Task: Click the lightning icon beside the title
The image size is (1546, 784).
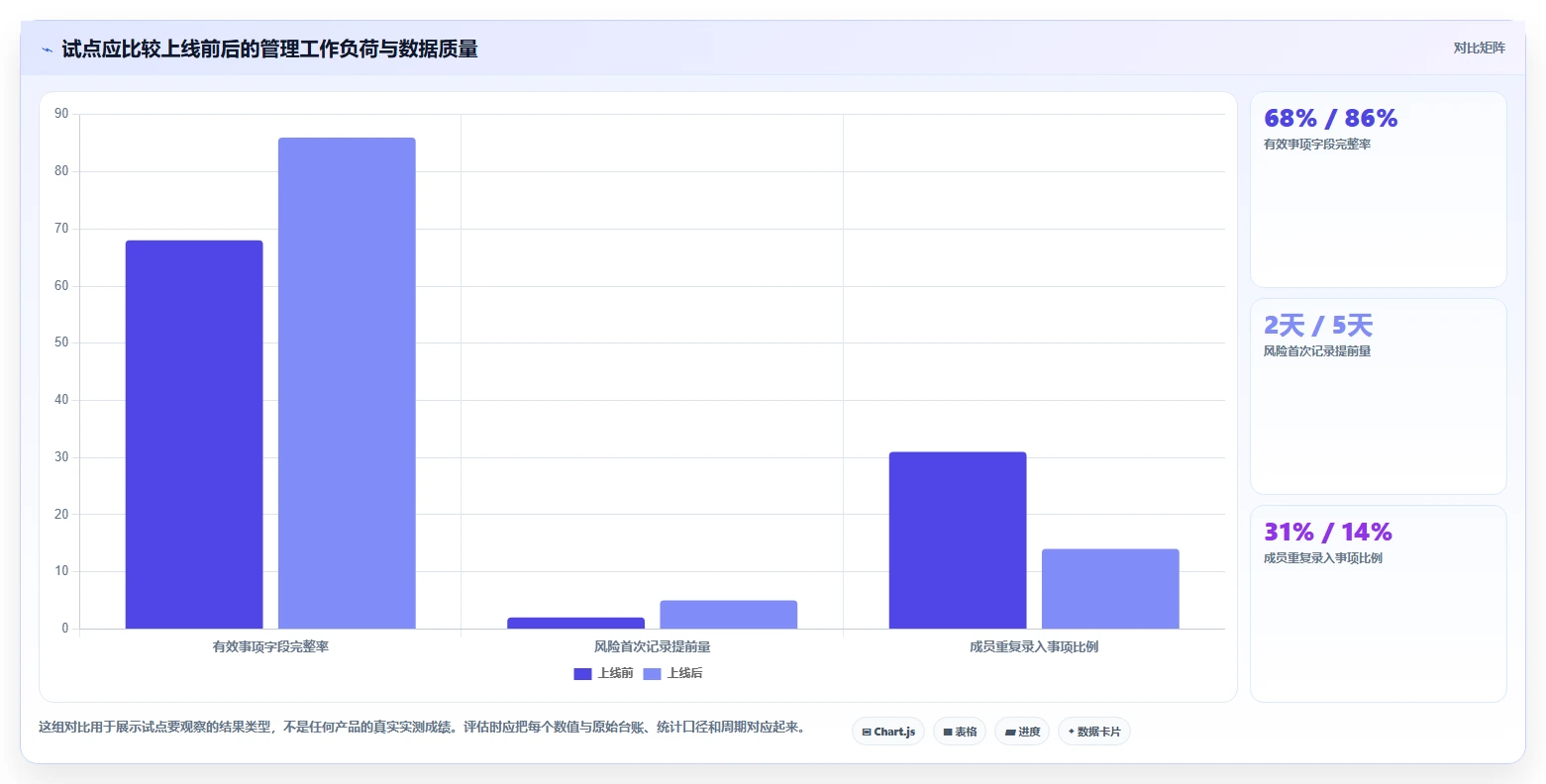Action: [47, 49]
